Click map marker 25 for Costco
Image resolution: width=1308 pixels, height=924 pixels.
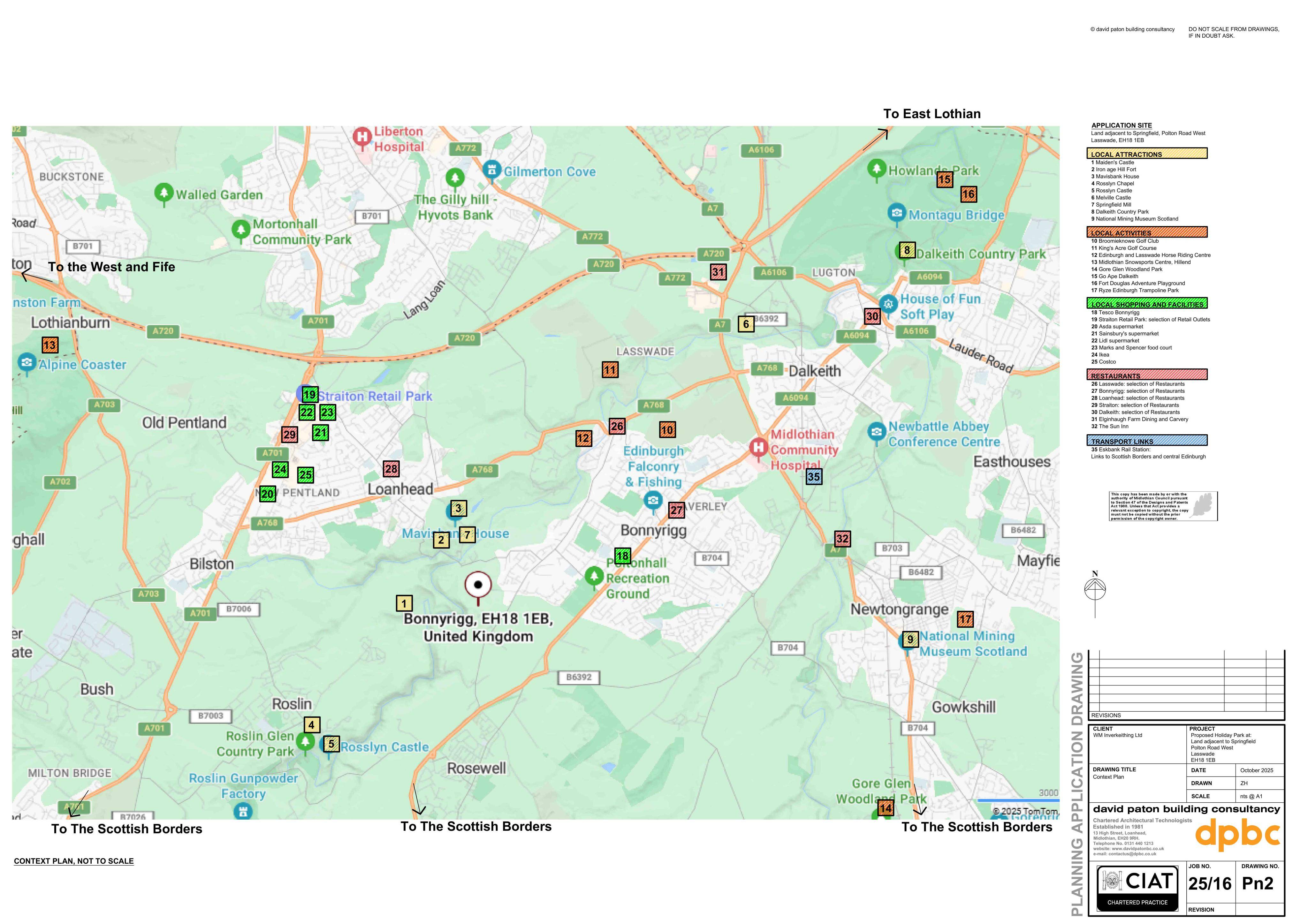[305, 474]
